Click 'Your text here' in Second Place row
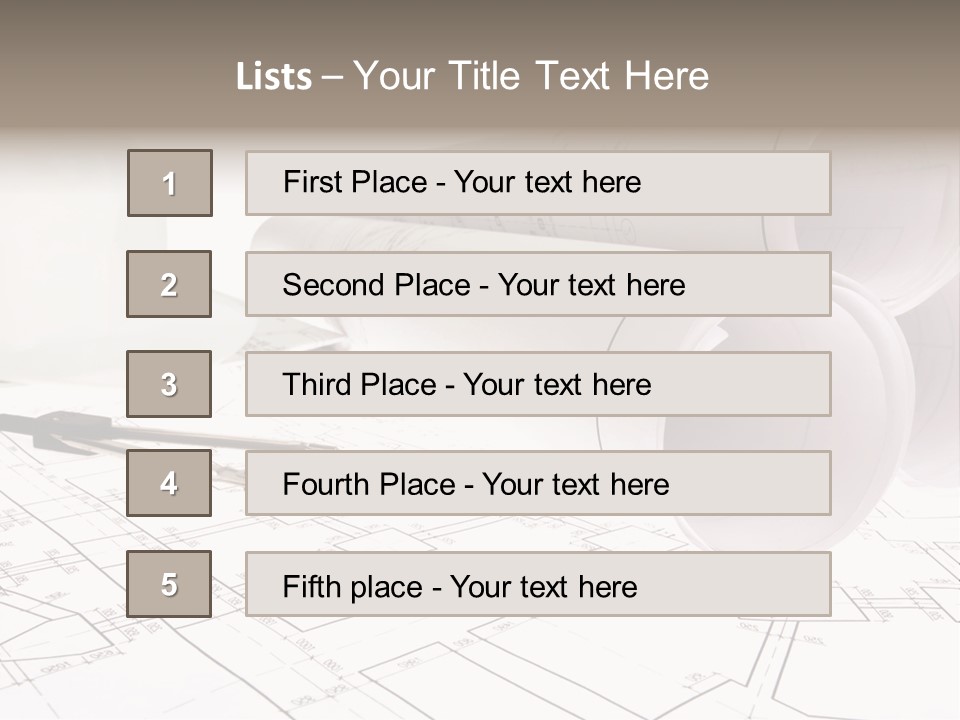This screenshot has width=960, height=720. point(591,285)
